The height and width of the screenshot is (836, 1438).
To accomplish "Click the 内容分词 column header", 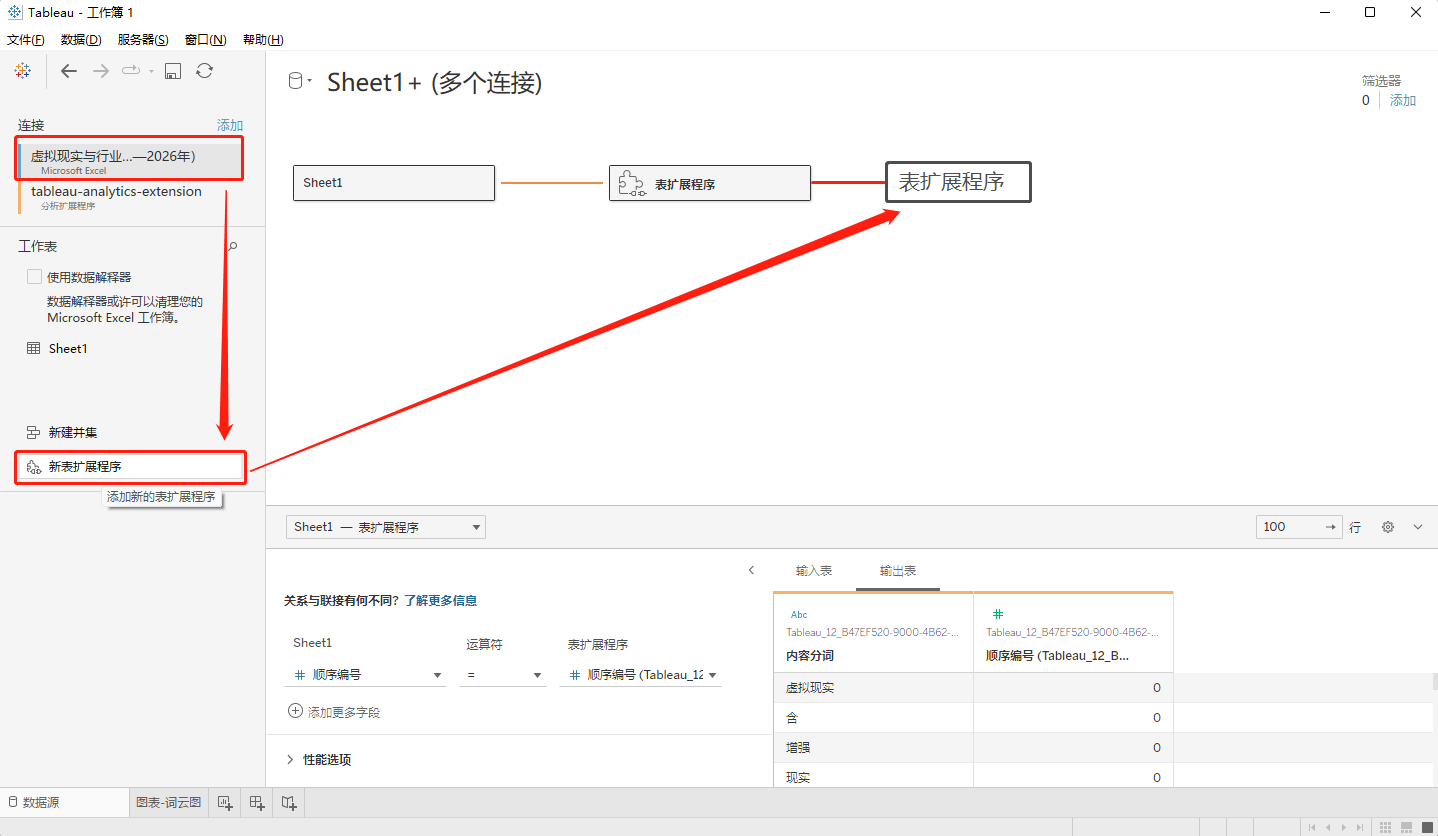I will pyautogui.click(x=810, y=656).
